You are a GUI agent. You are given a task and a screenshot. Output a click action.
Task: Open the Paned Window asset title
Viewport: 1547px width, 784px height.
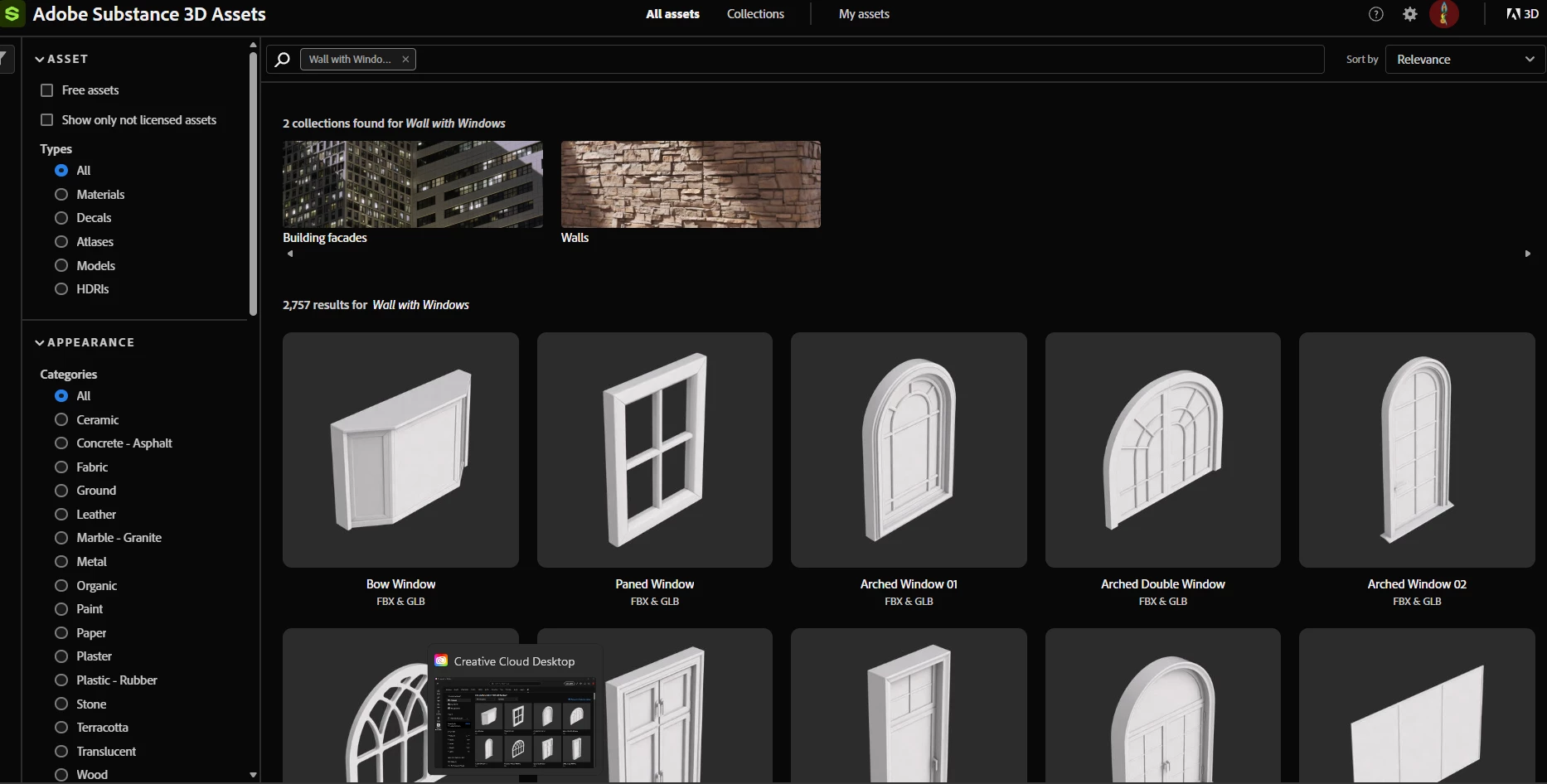pos(655,584)
